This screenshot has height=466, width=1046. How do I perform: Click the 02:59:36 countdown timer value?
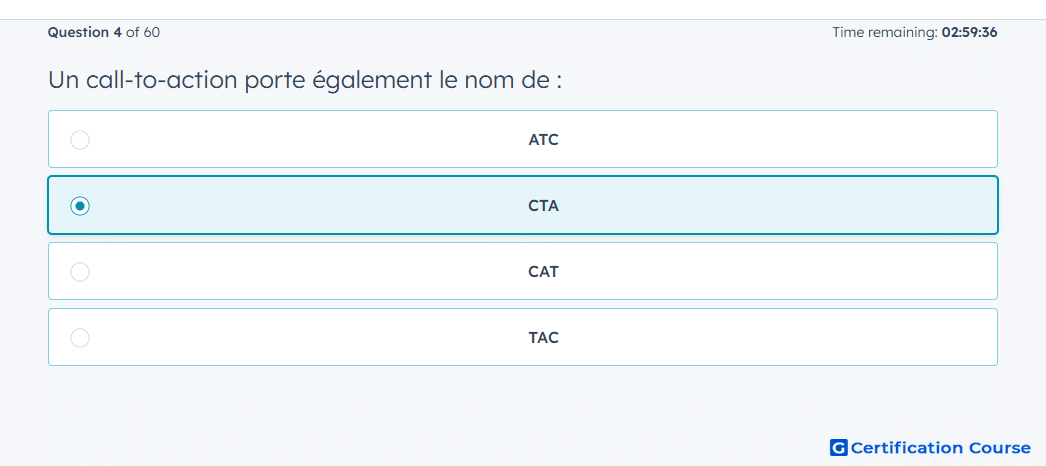tap(969, 33)
